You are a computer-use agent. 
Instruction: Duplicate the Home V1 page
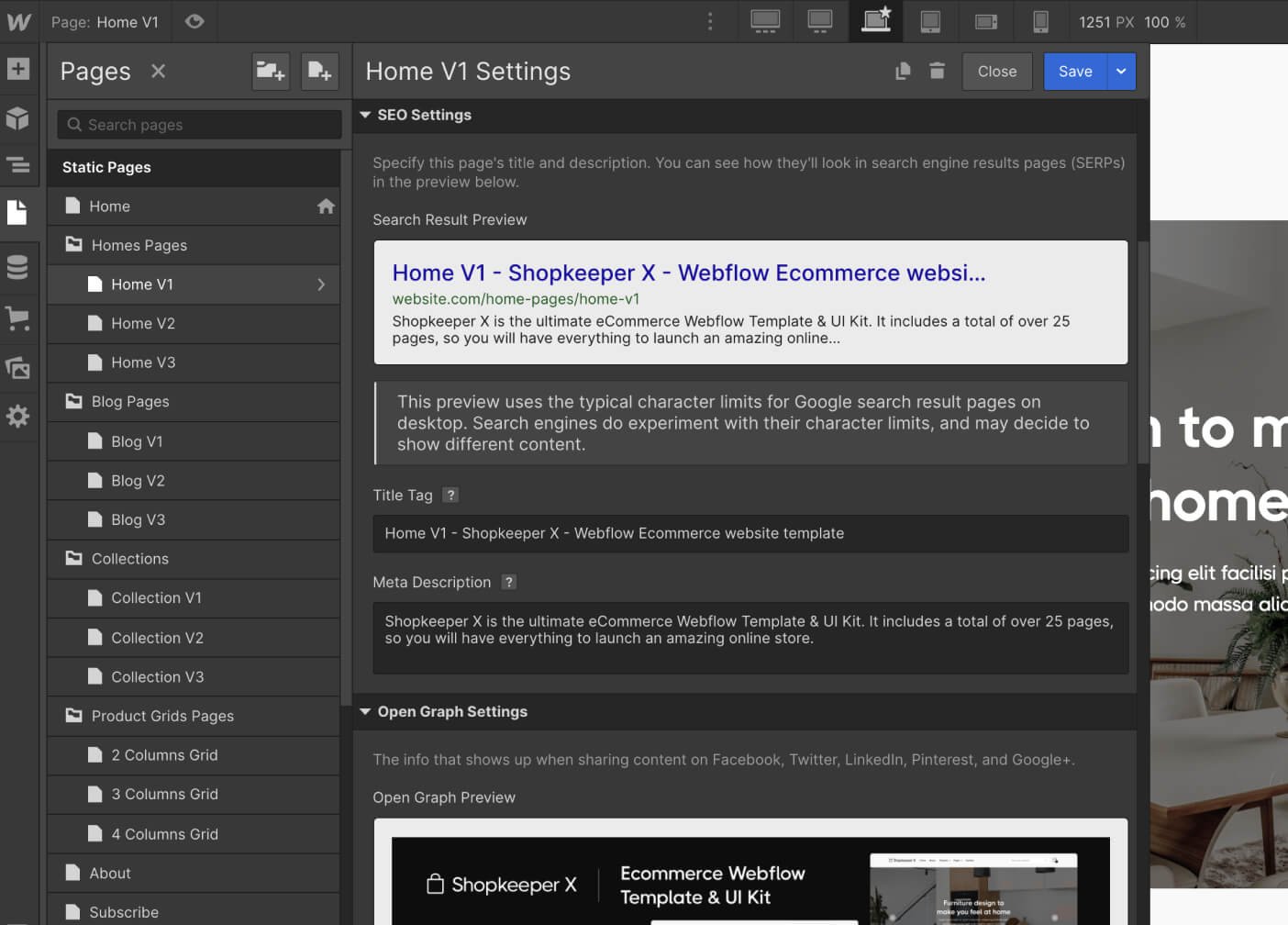click(x=903, y=71)
